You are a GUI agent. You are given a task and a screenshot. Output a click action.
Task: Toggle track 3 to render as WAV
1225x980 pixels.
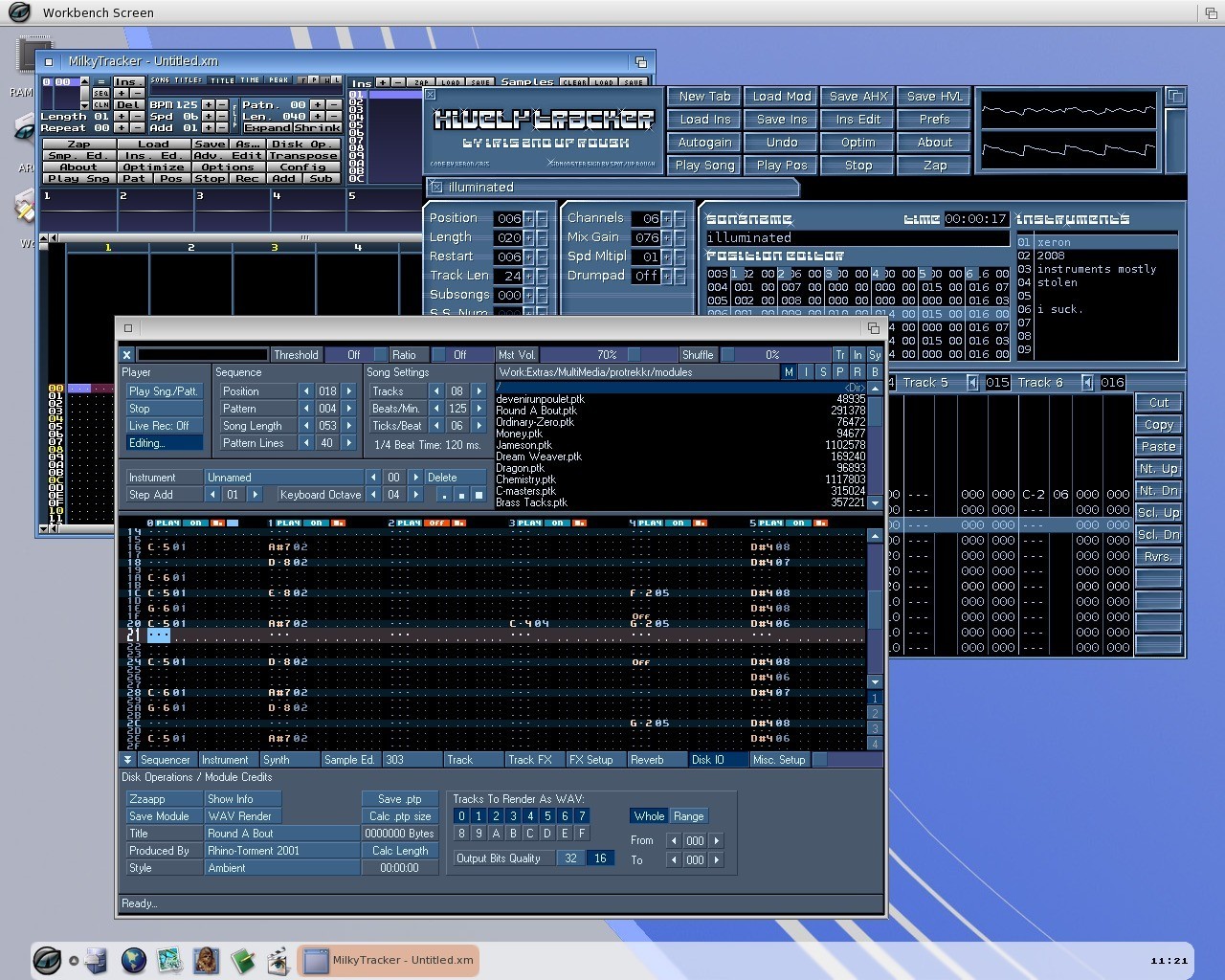coord(513,816)
